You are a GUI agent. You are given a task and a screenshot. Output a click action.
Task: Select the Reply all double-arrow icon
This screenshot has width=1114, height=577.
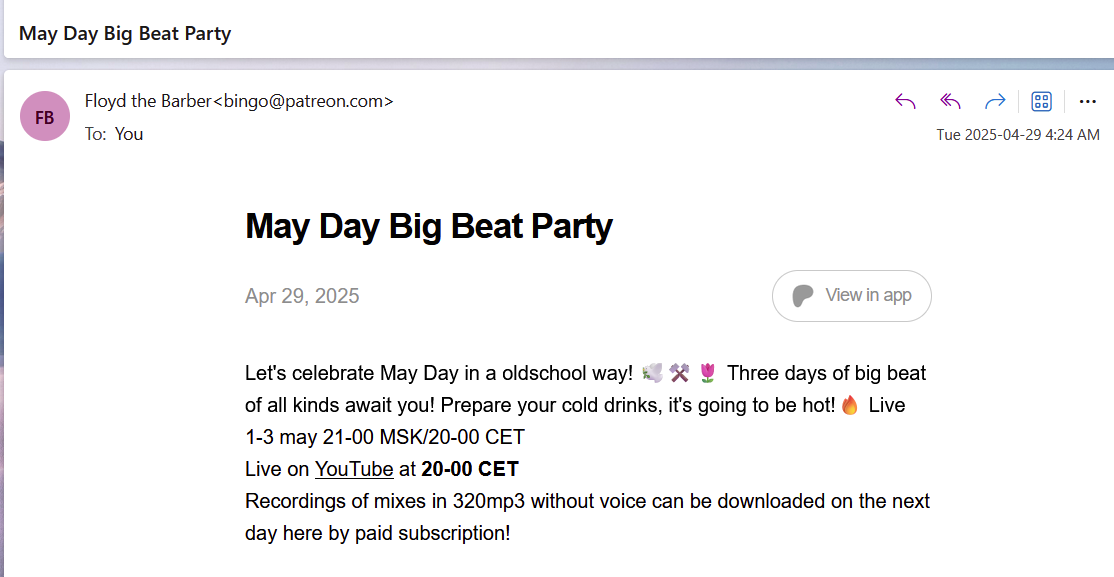tap(951, 102)
